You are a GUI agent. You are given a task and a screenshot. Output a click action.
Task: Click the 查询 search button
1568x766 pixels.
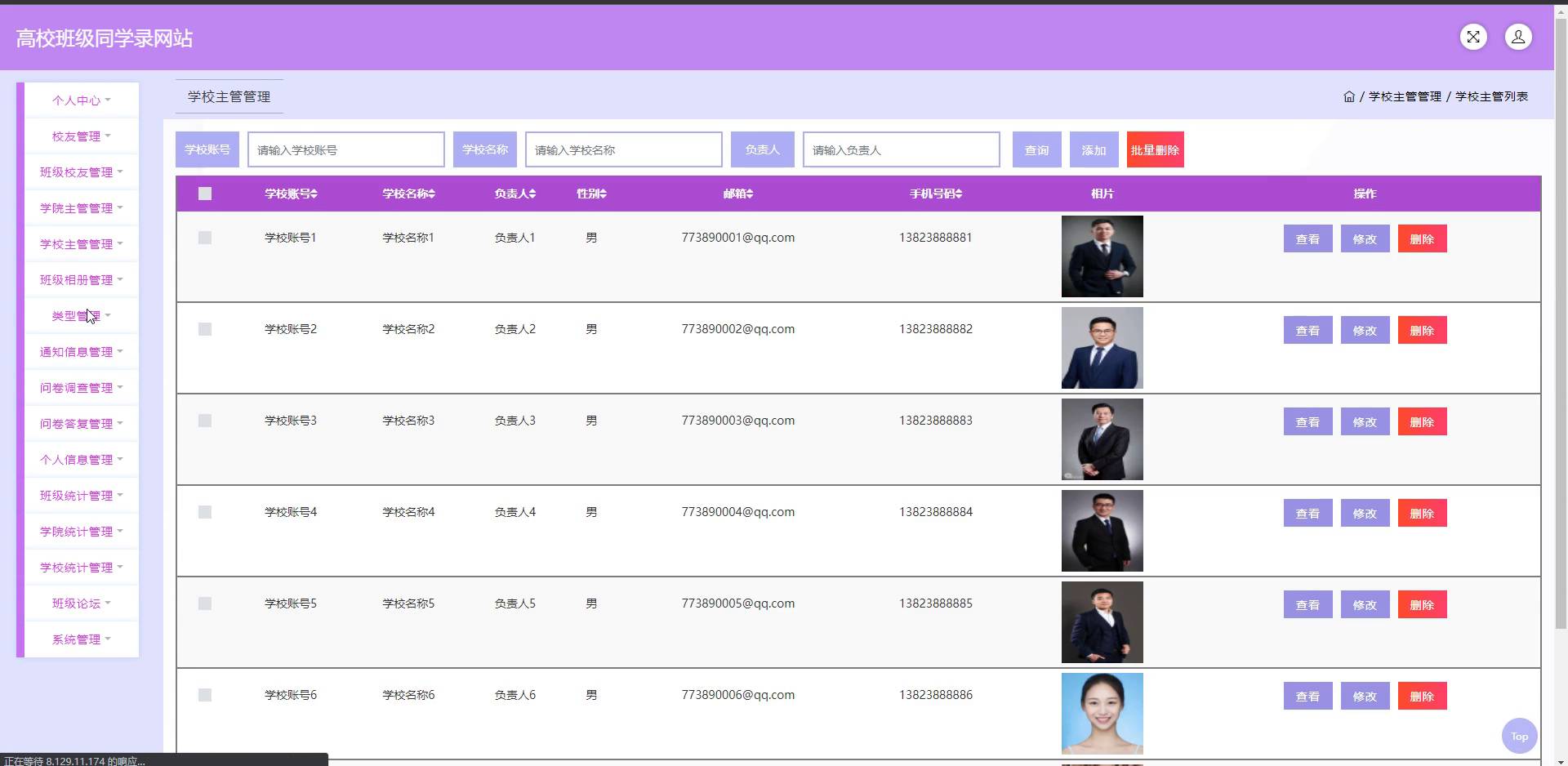pyautogui.click(x=1037, y=149)
